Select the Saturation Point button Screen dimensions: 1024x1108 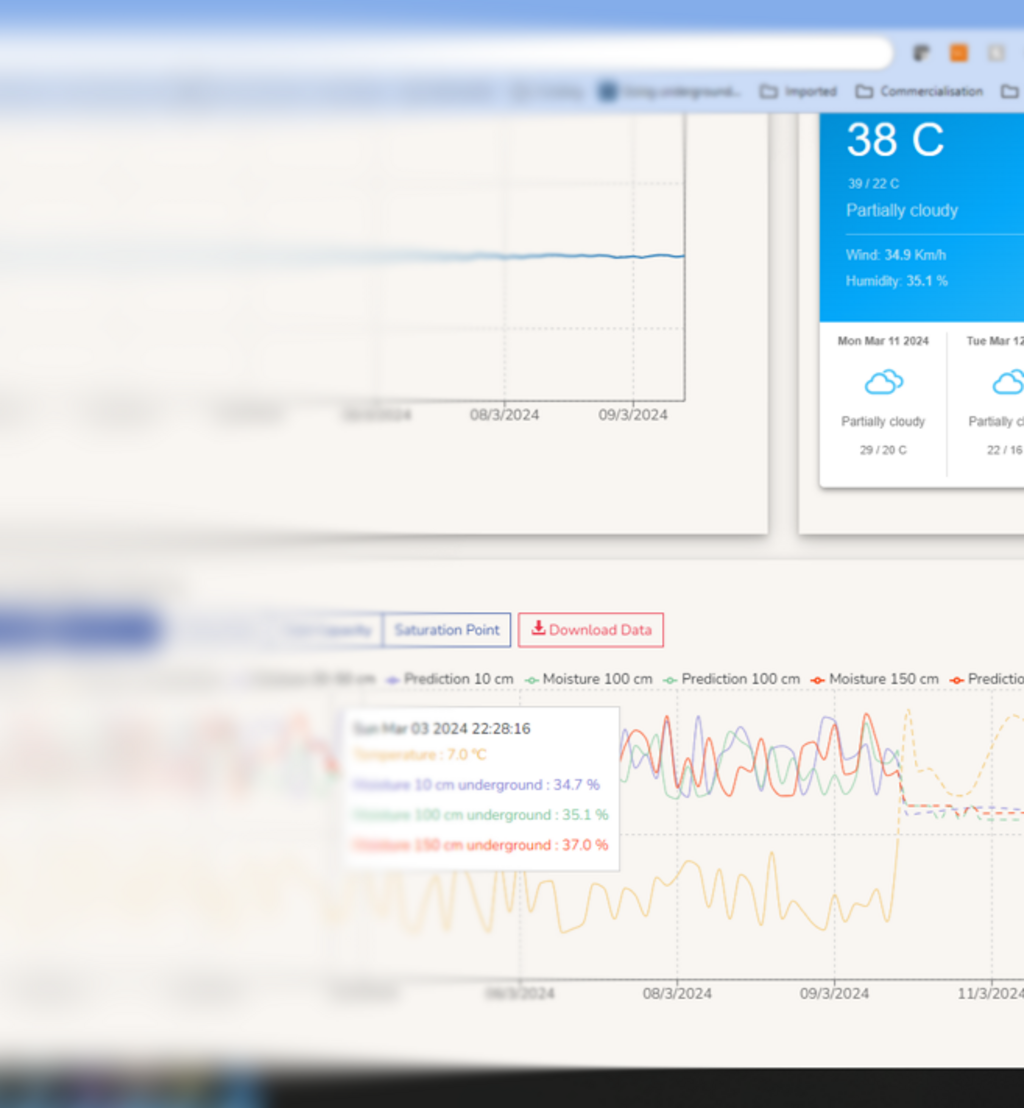(446, 630)
